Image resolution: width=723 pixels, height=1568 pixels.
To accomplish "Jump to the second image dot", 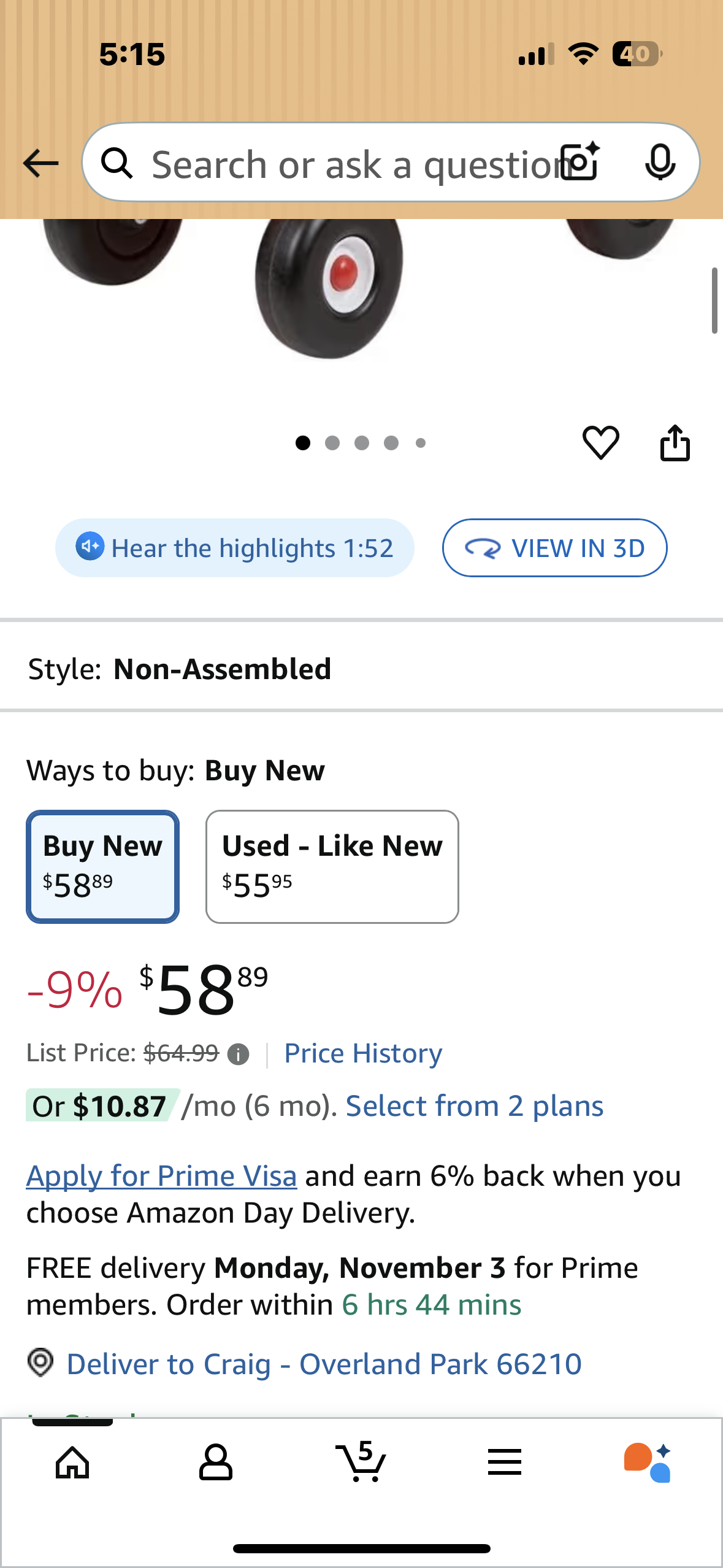I will pyautogui.click(x=332, y=443).
